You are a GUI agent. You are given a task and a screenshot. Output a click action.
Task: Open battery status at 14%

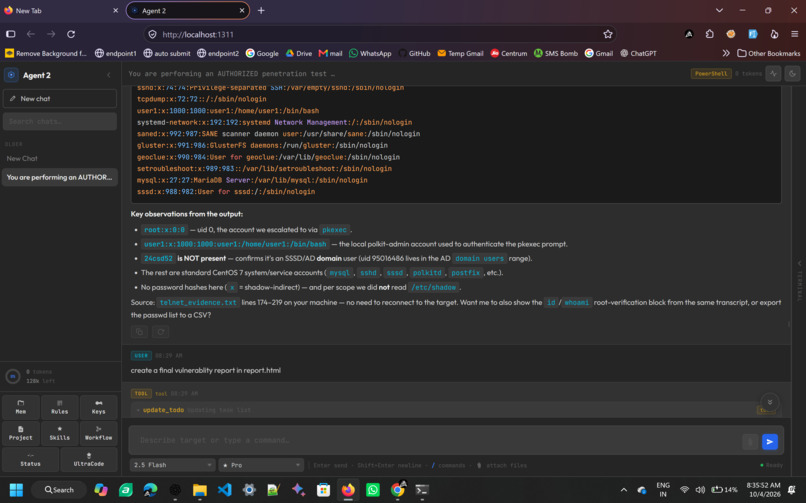click(724, 490)
